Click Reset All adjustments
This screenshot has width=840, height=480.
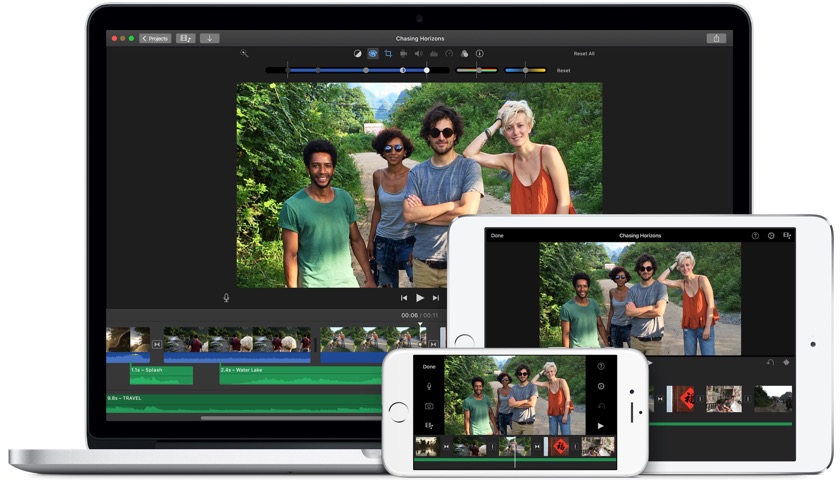point(583,53)
